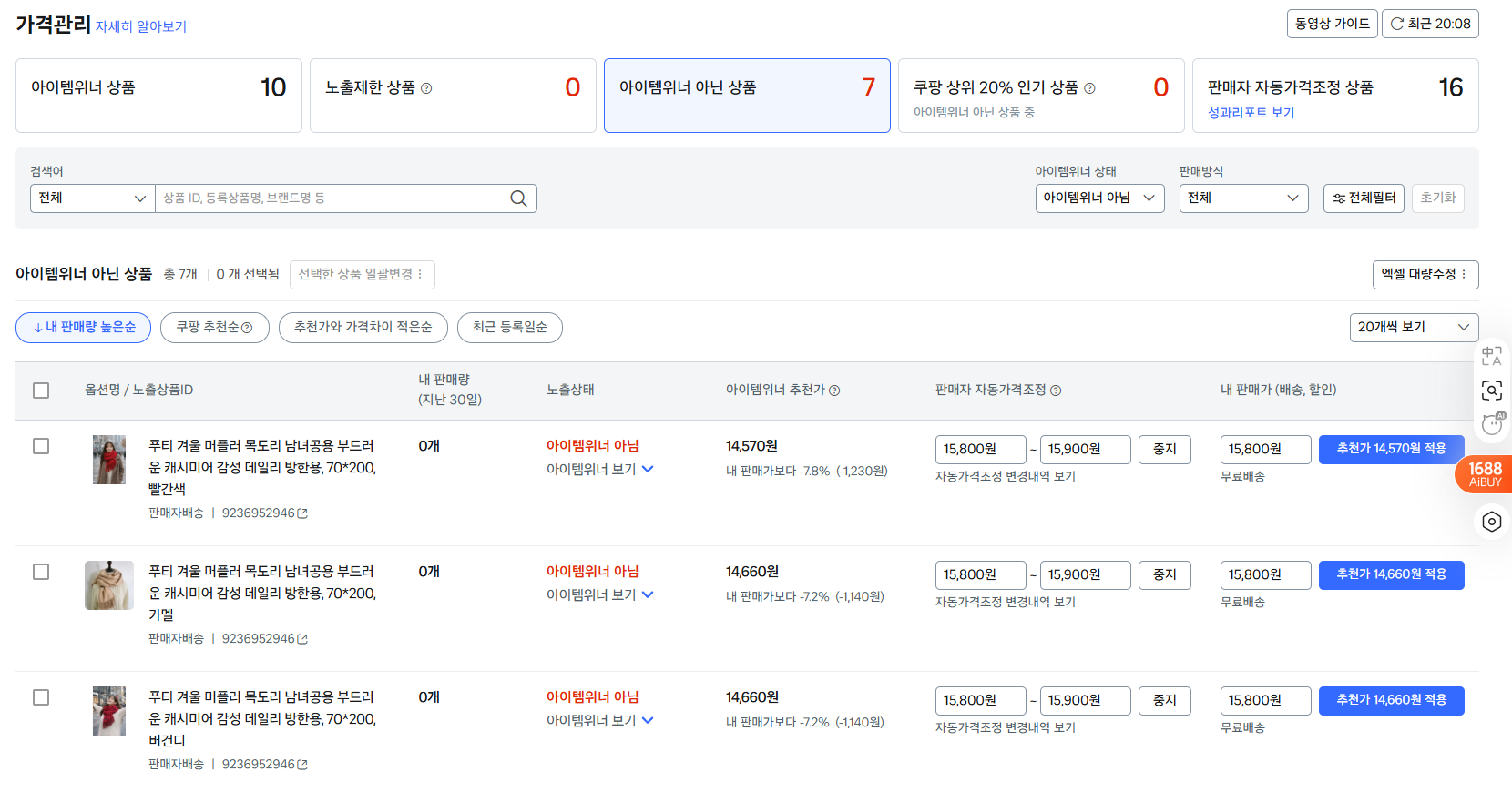Click help icon next to 노출제한 상품
This screenshot has width=1512, height=792.
coord(426,88)
